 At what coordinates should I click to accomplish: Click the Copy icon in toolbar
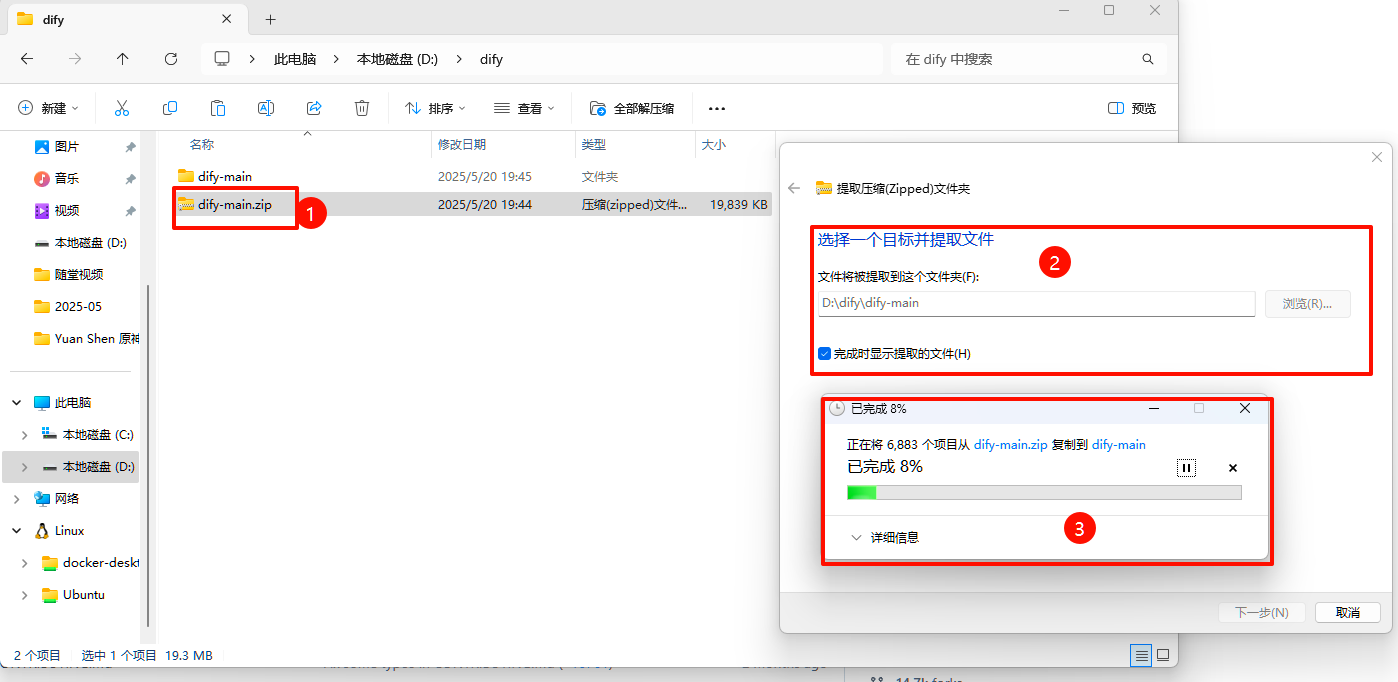(170, 108)
